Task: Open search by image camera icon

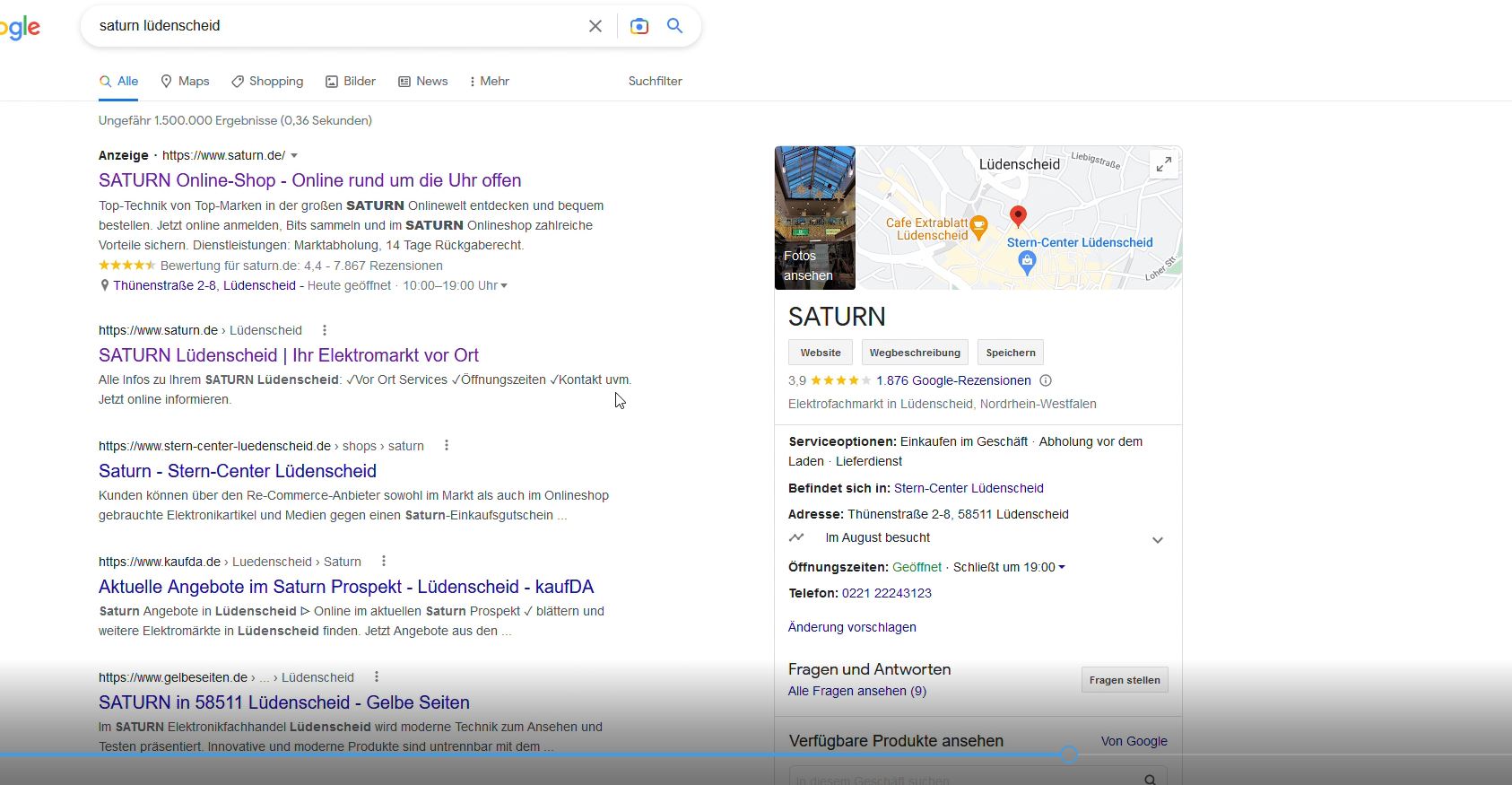Action: pyautogui.click(x=639, y=26)
